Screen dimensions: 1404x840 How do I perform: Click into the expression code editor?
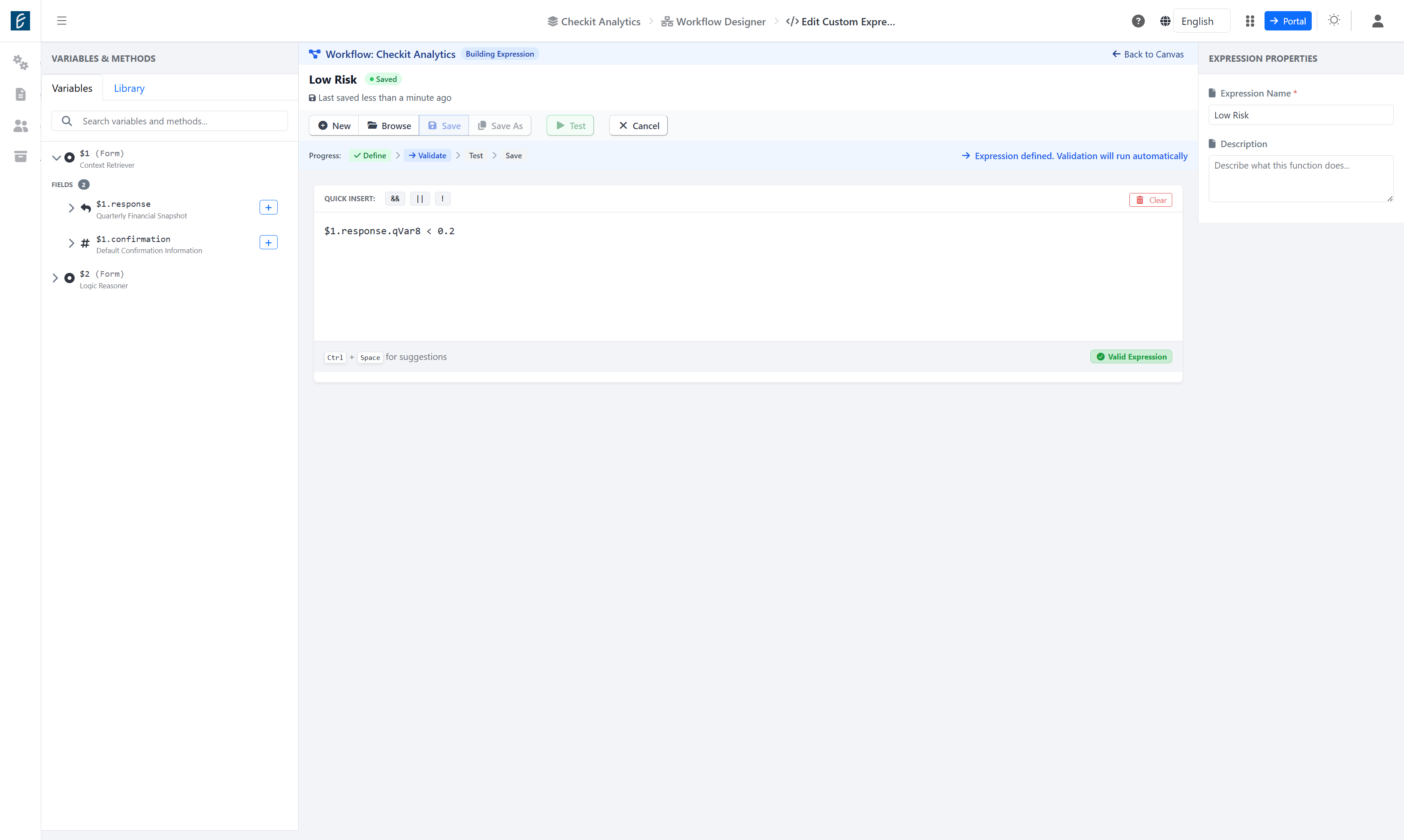(x=748, y=276)
